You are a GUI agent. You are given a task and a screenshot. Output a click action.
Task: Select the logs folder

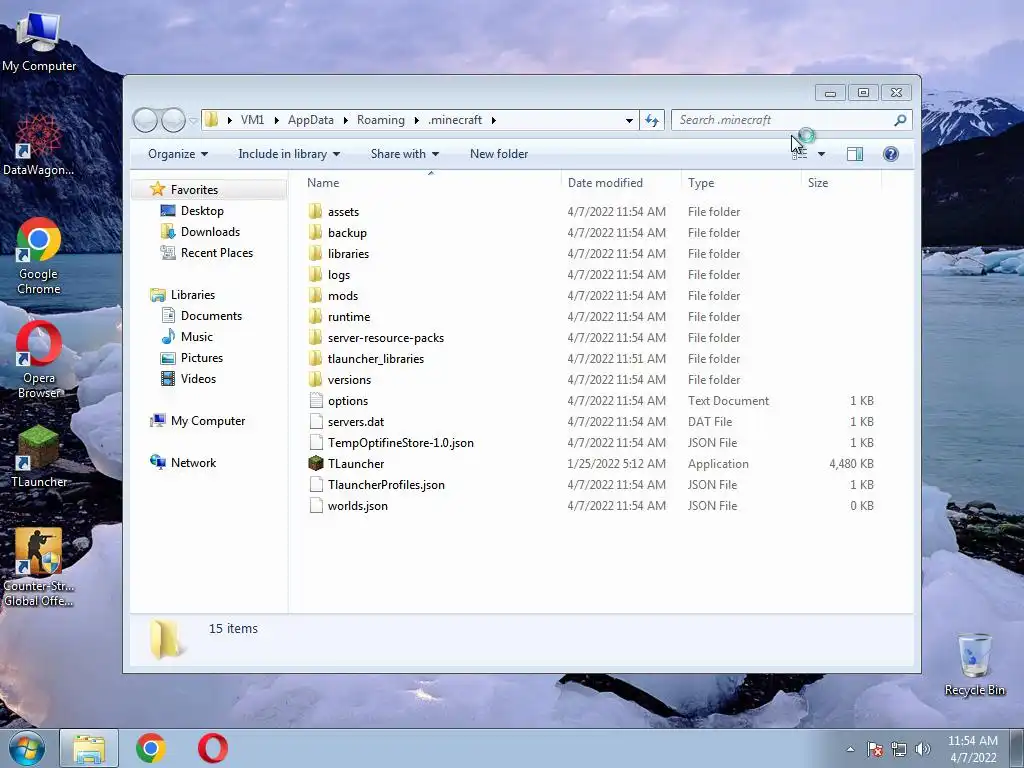[338, 274]
